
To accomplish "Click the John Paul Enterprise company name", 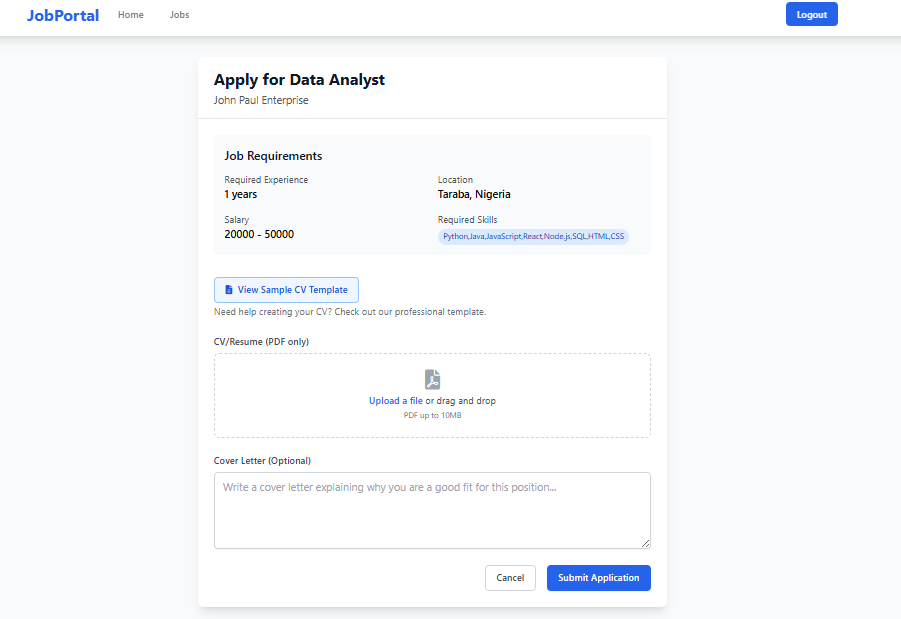I will click(261, 101).
